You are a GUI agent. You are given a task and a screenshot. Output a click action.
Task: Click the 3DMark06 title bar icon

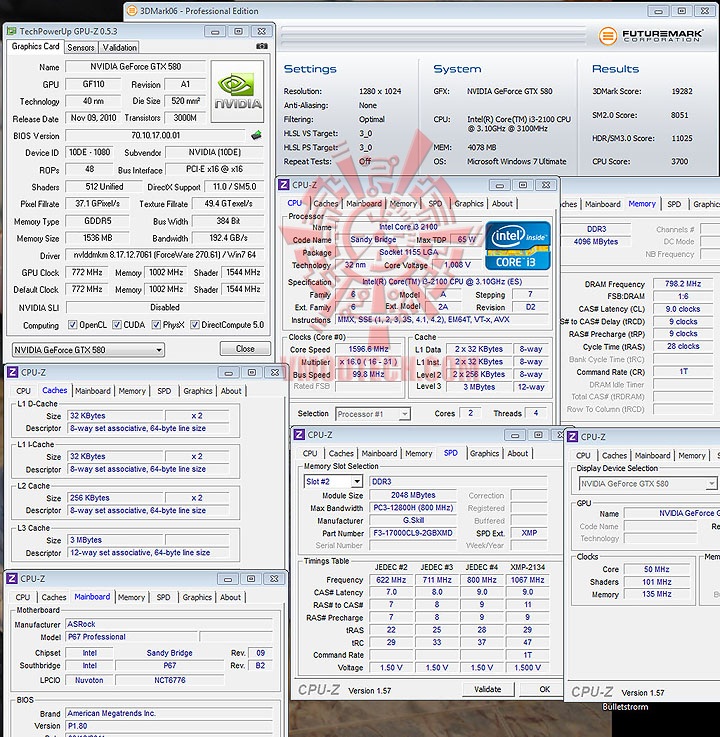[x=133, y=11]
